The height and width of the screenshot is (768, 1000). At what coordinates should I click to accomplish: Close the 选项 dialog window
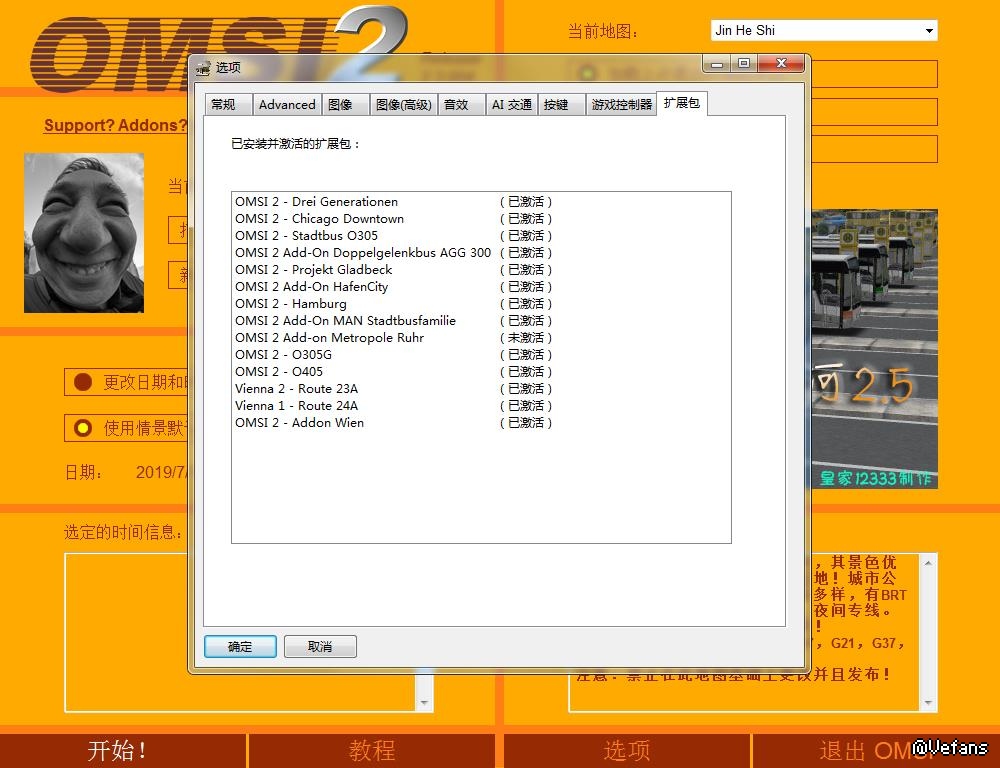(x=781, y=63)
